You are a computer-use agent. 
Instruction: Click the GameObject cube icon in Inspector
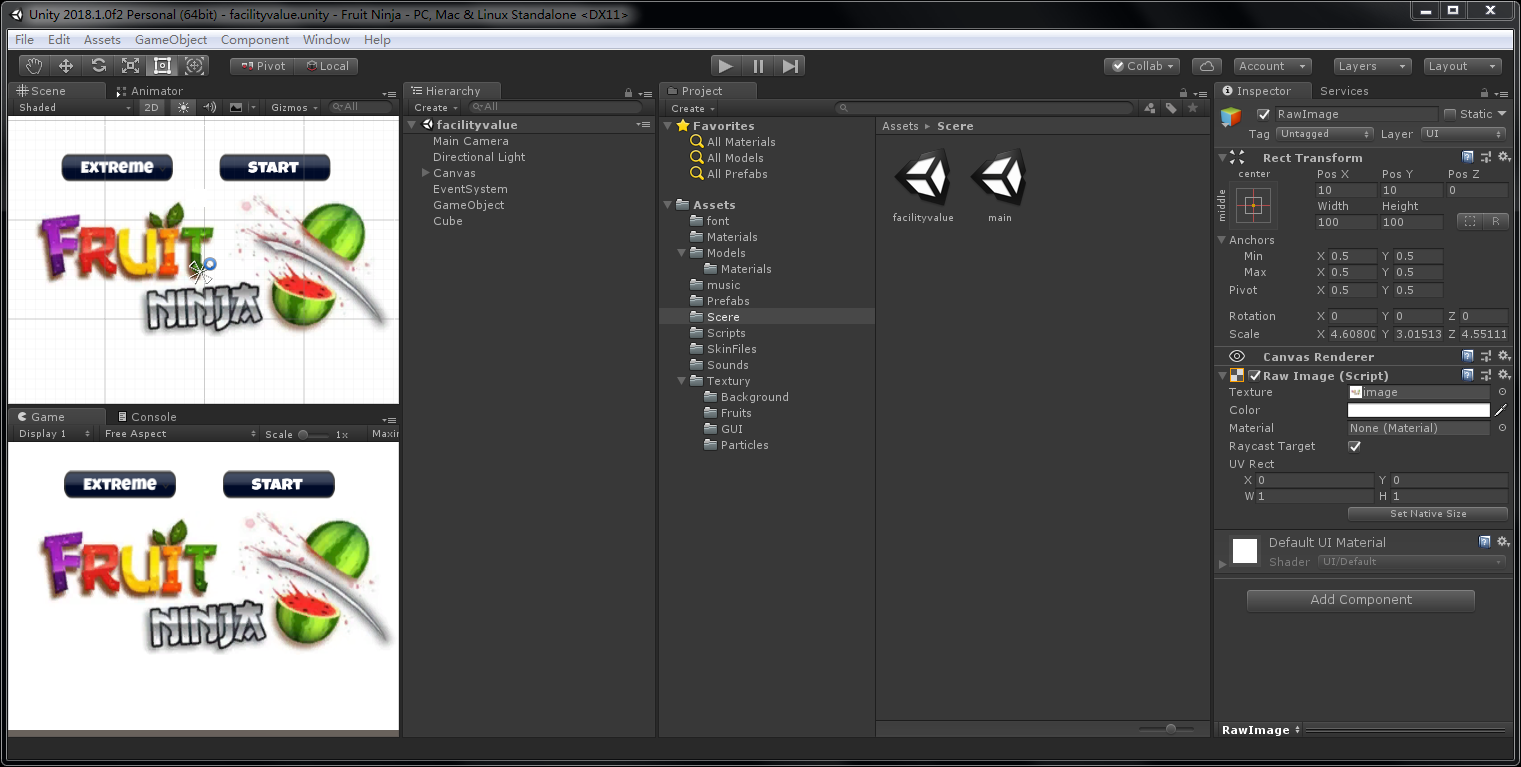[x=1231, y=116]
